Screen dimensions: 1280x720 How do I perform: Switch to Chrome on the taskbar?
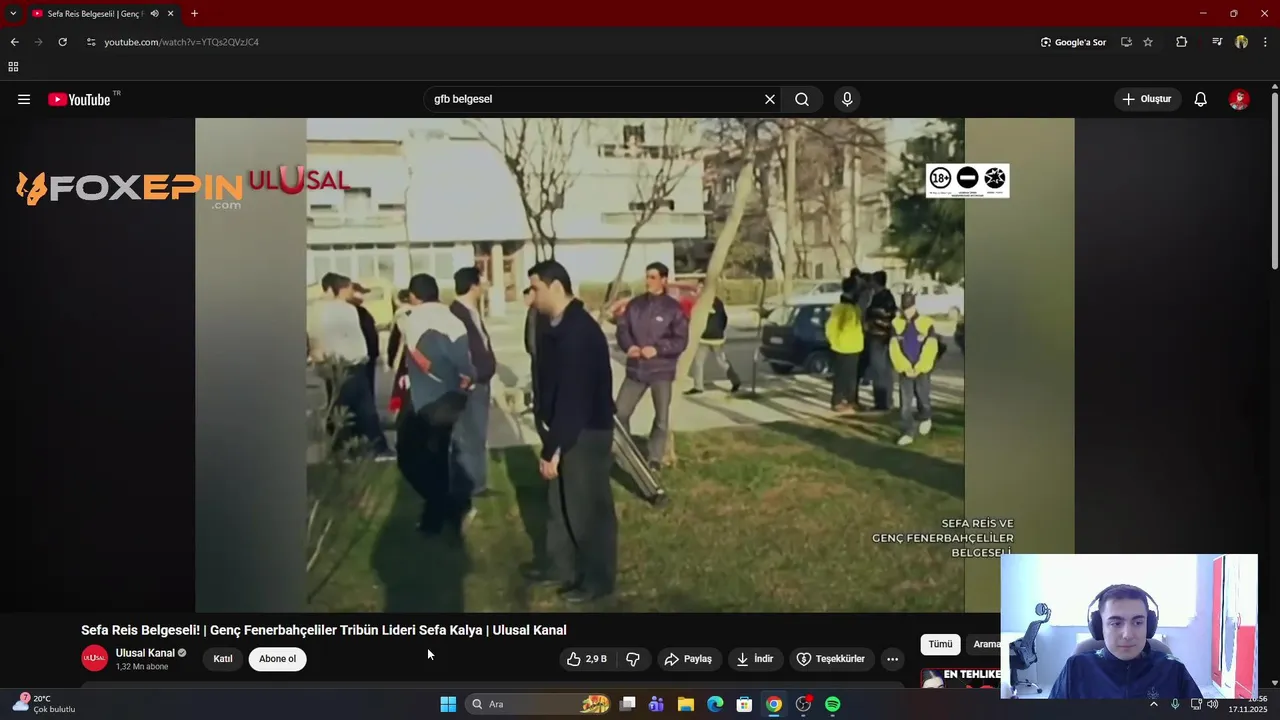pos(774,704)
